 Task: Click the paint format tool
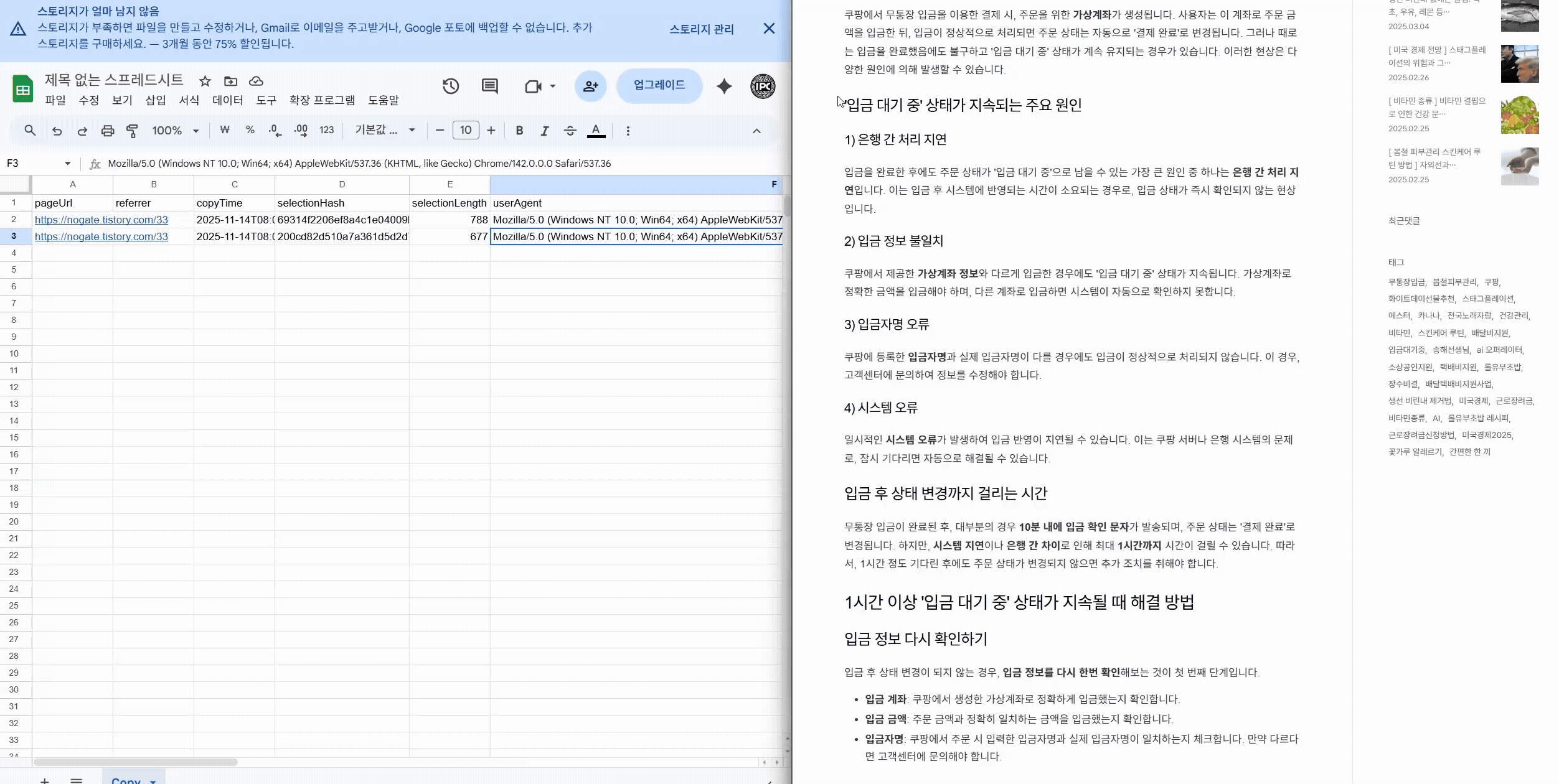[x=132, y=131]
